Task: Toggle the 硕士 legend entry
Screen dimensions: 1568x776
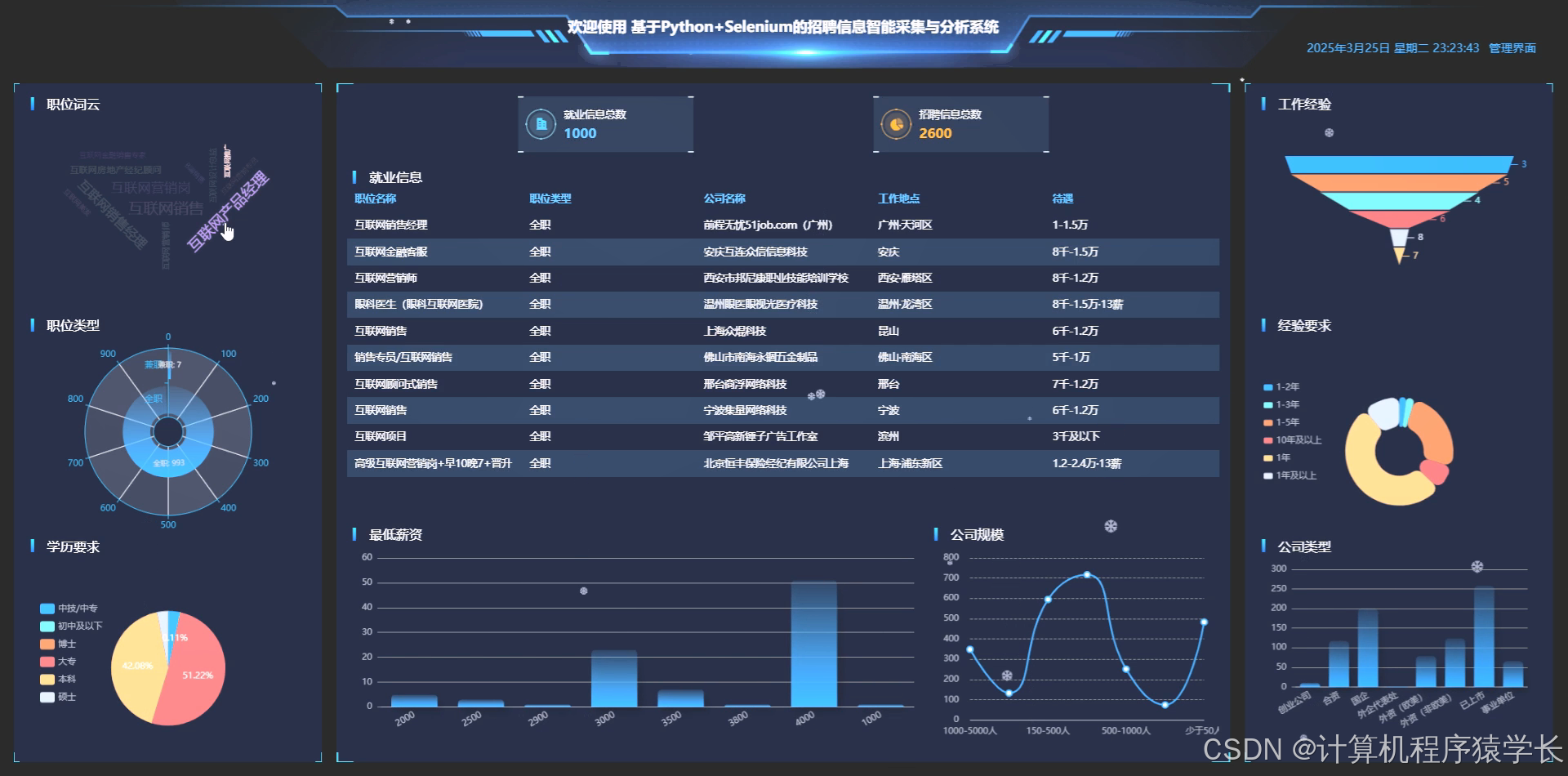Action: point(58,697)
